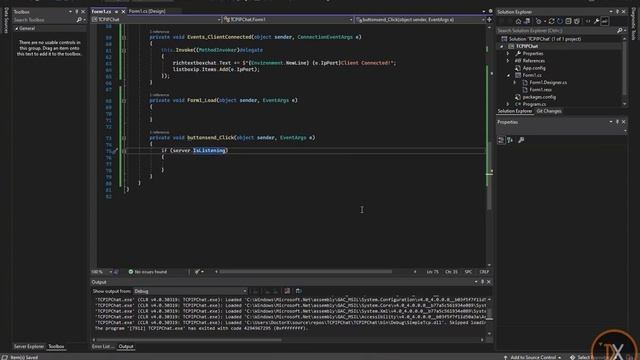Image resolution: width=640 pixels, height=360 pixels.
Task: Collapse the Form1.cs node
Action: pyautogui.click(x=508, y=76)
